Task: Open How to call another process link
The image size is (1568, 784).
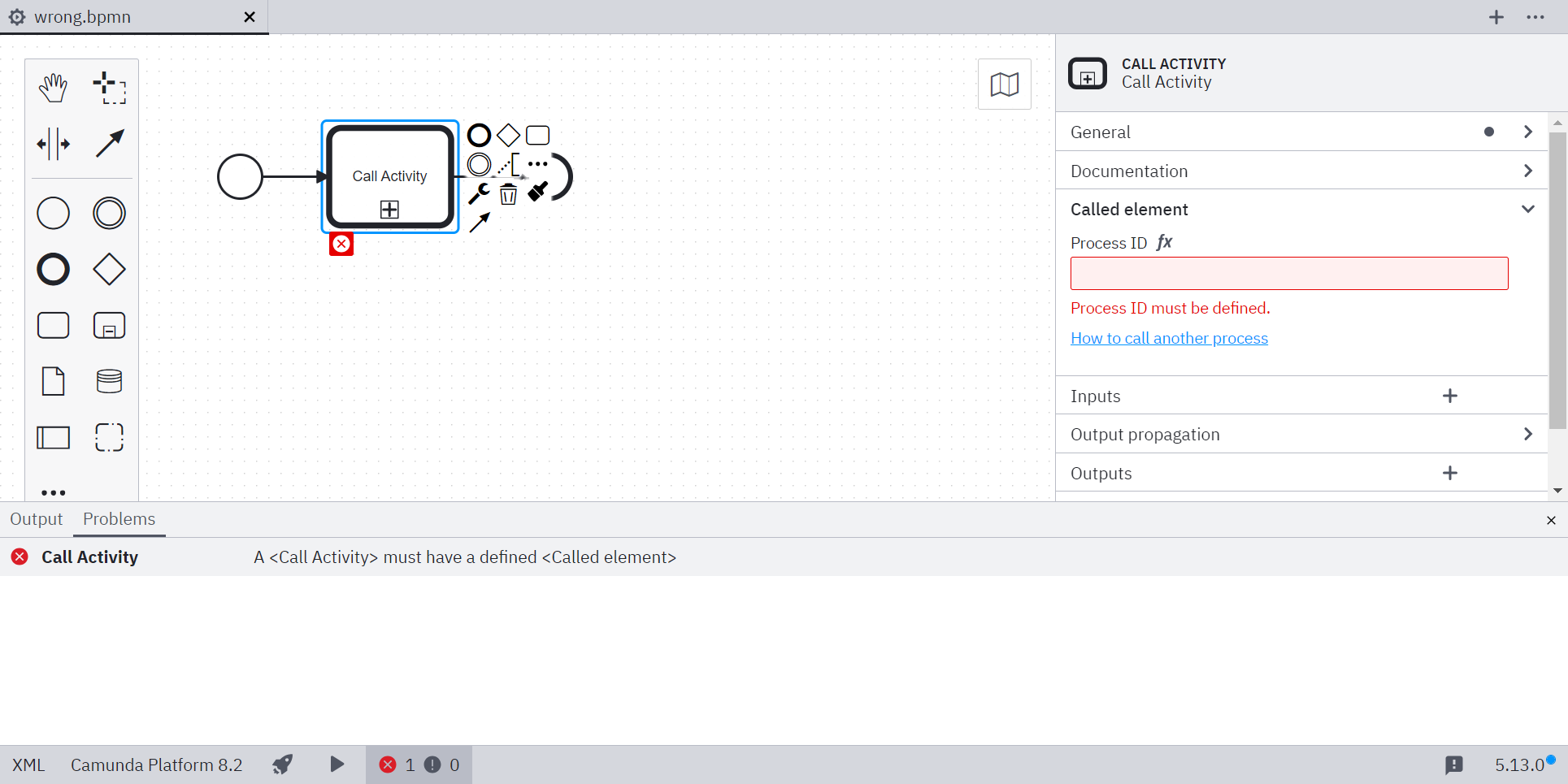Action: click(x=1169, y=338)
